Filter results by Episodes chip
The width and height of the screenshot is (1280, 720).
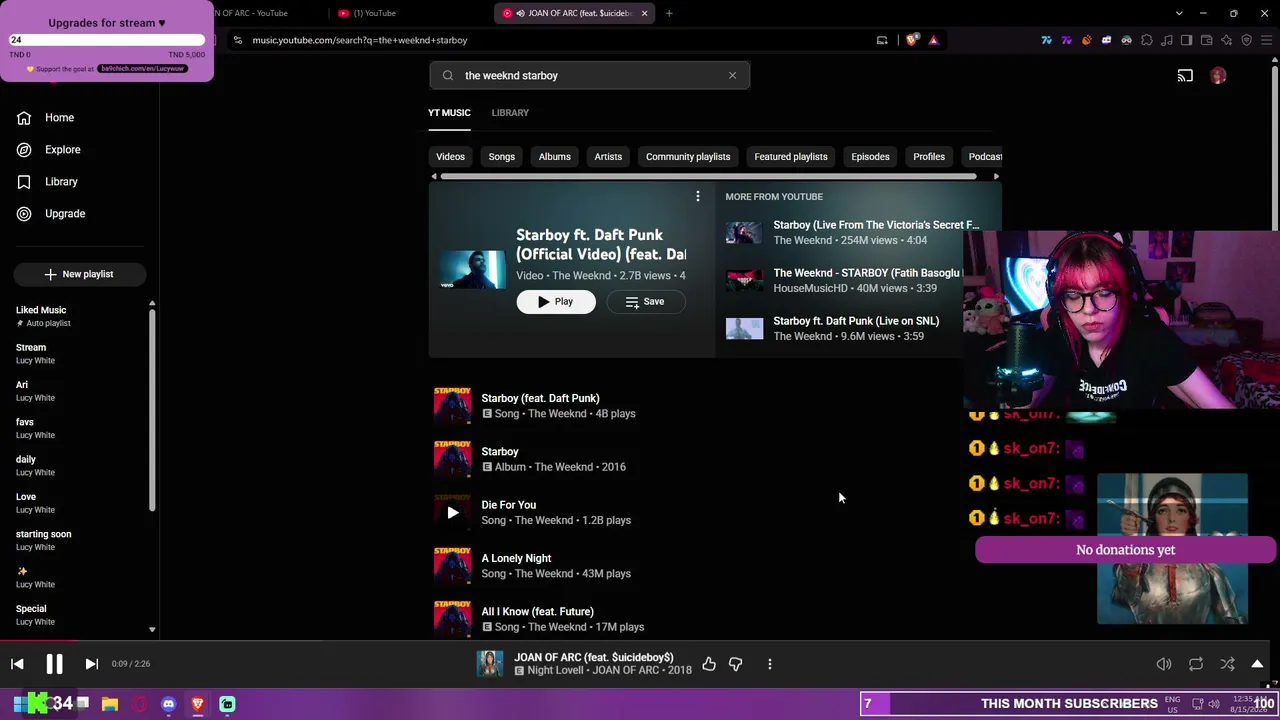870,157
